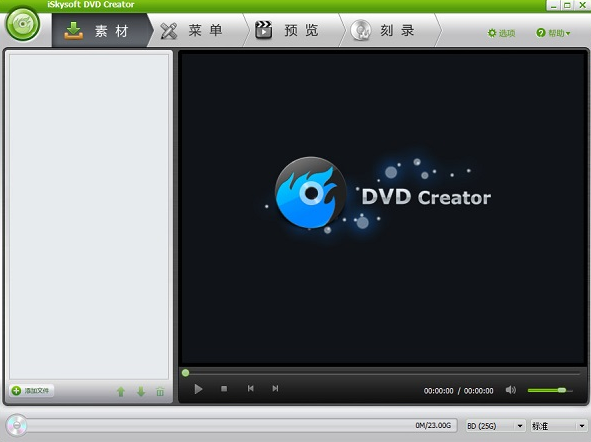The height and width of the screenshot is (442, 591).
Task: Click the disc capacity bar showing 0M/23.00G
Action: [241, 426]
